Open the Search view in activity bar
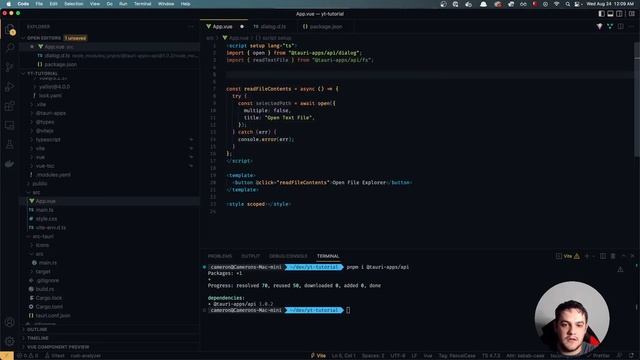The height and width of the screenshot is (360, 640). [x=10, y=48]
